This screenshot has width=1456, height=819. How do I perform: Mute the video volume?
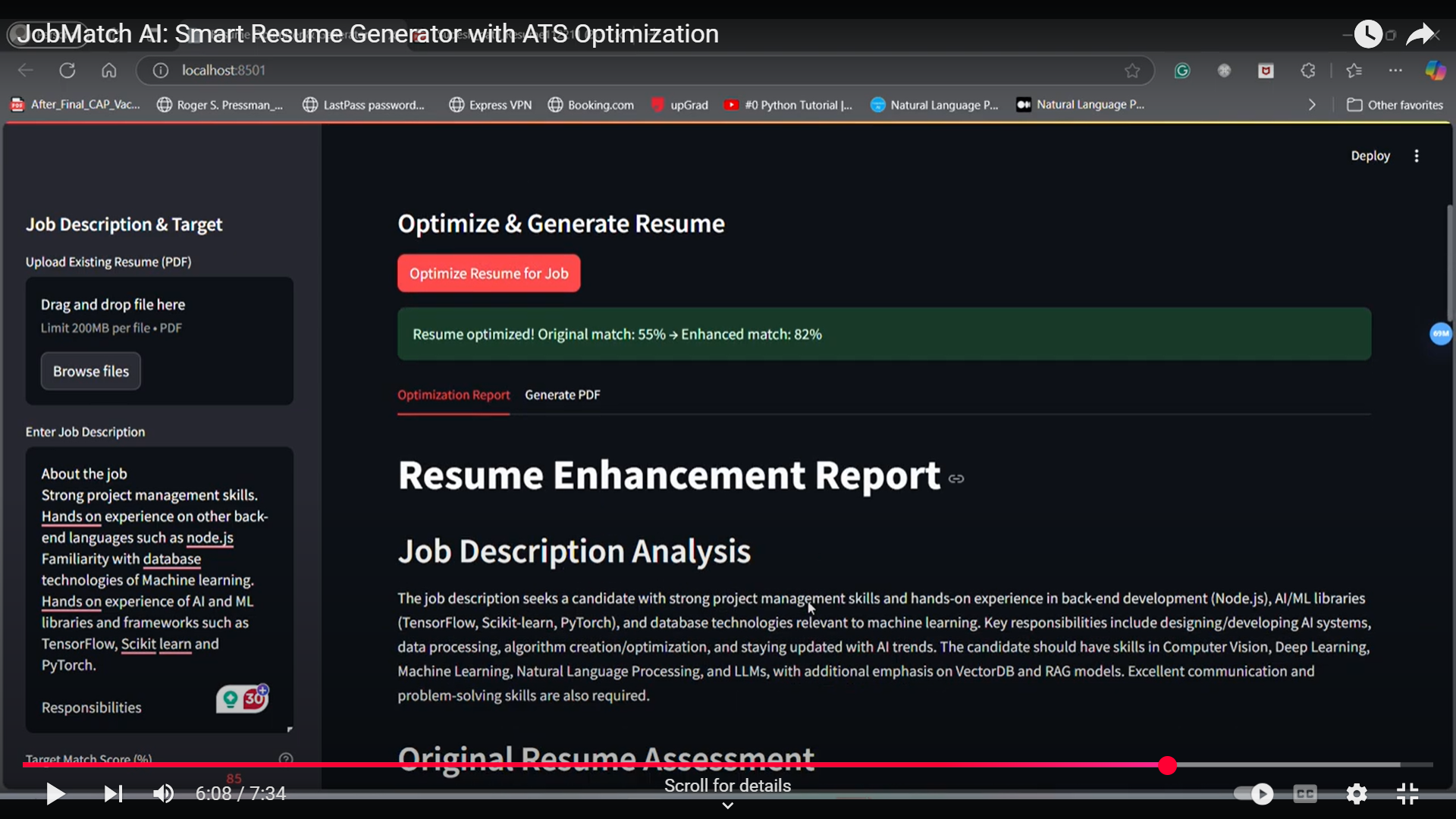tap(163, 794)
